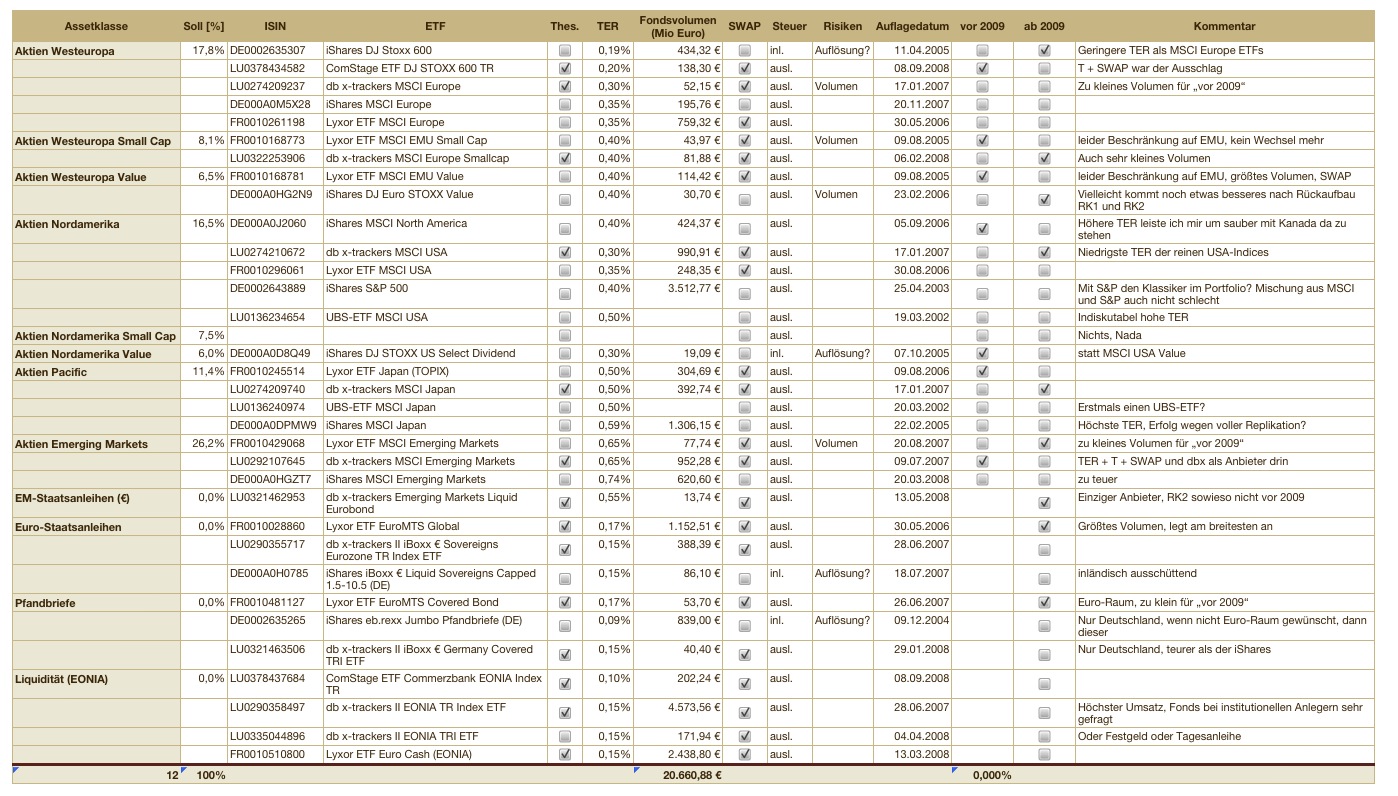The width and height of the screenshot is (1398, 796).
Task: Select the 'Aktien Emerging Markets' asset class cell
Action: 95,443
